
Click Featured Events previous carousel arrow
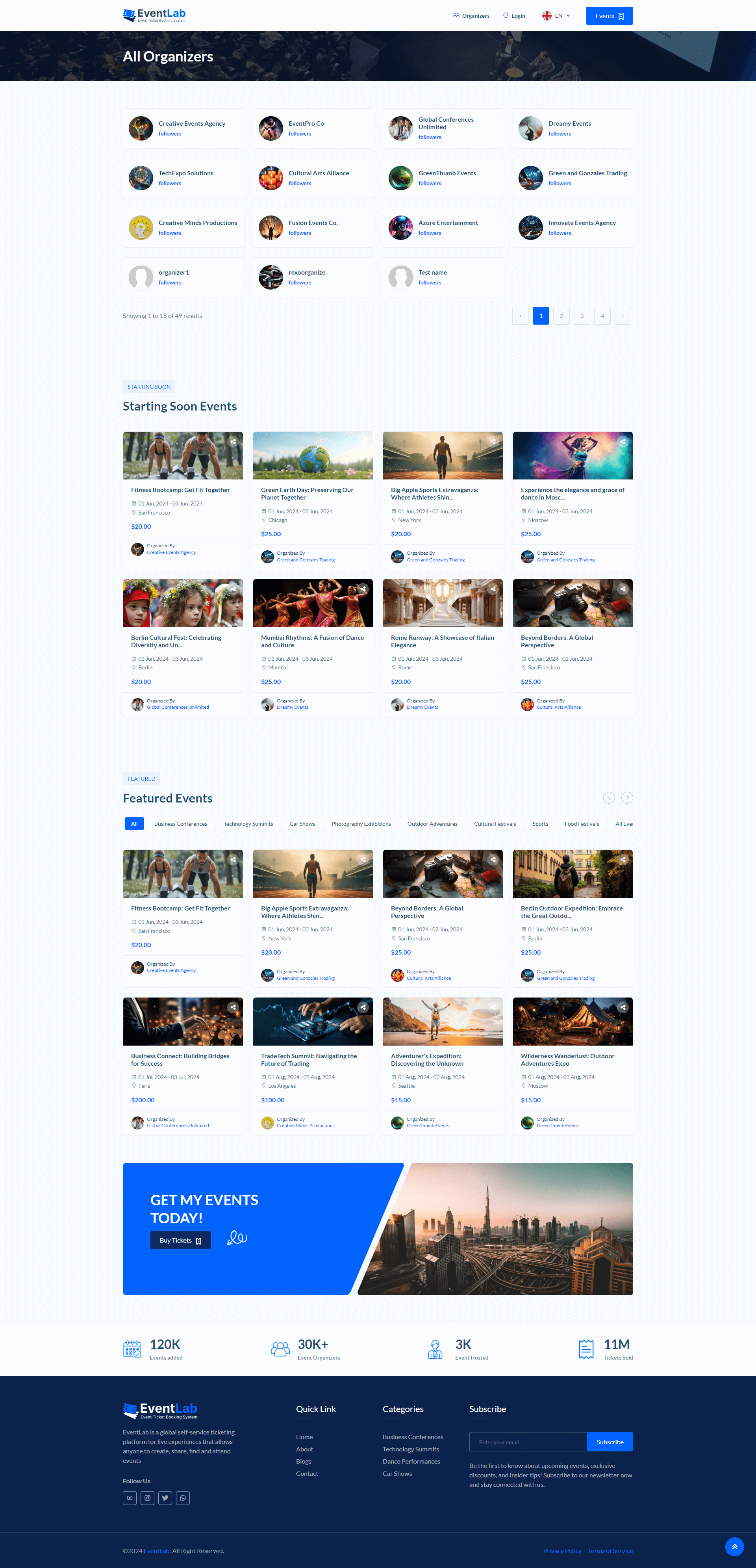click(x=609, y=797)
